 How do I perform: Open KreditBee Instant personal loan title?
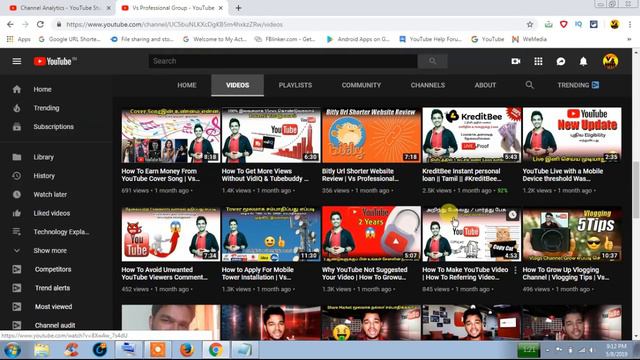462,175
